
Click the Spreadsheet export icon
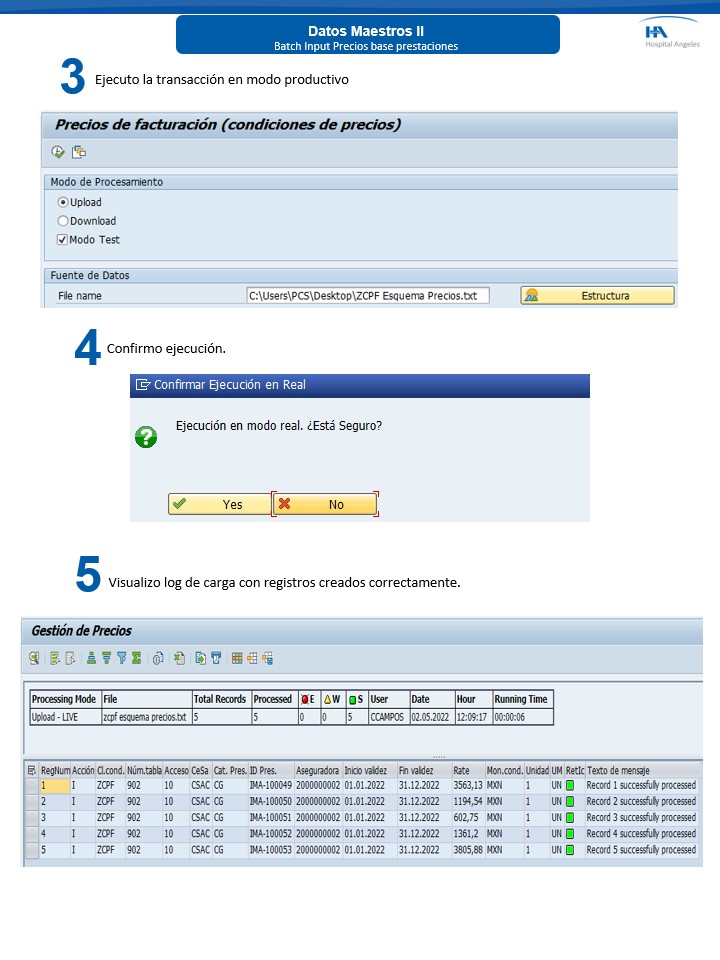(179, 658)
